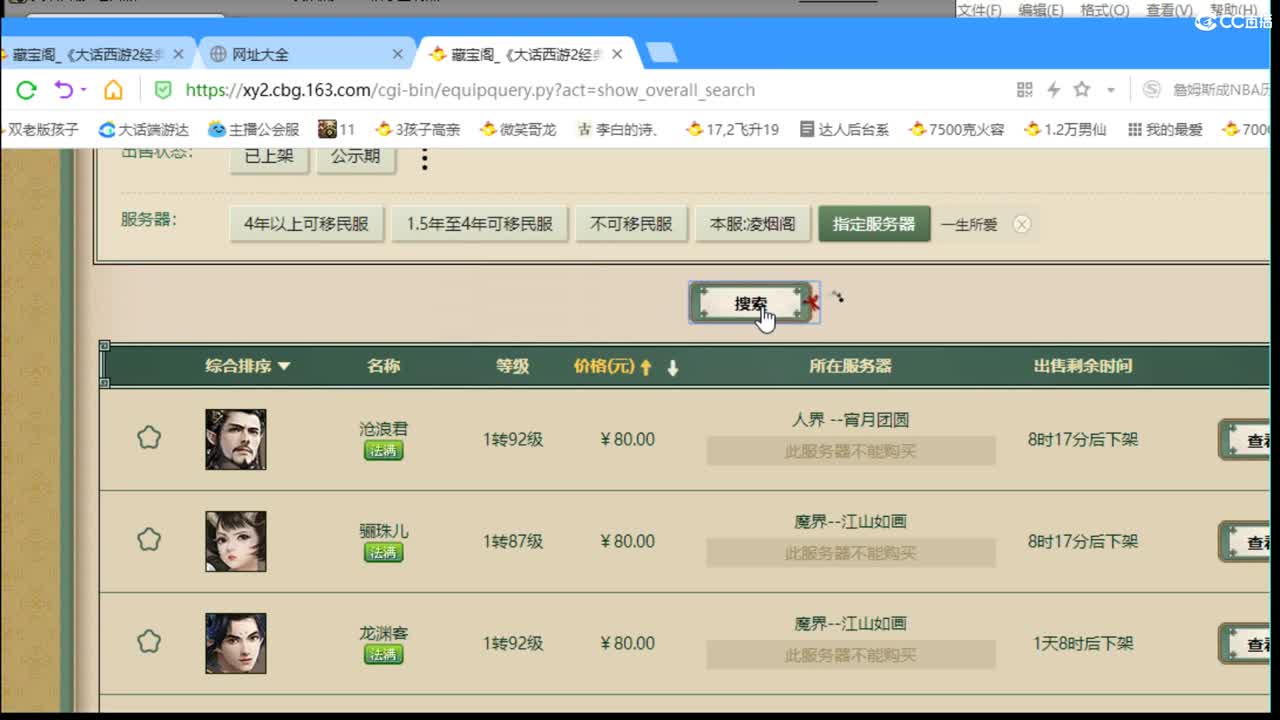This screenshot has height=720, width=1280.
Task: Open bookmark 双老版孩子
Action: (x=39, y=129)
